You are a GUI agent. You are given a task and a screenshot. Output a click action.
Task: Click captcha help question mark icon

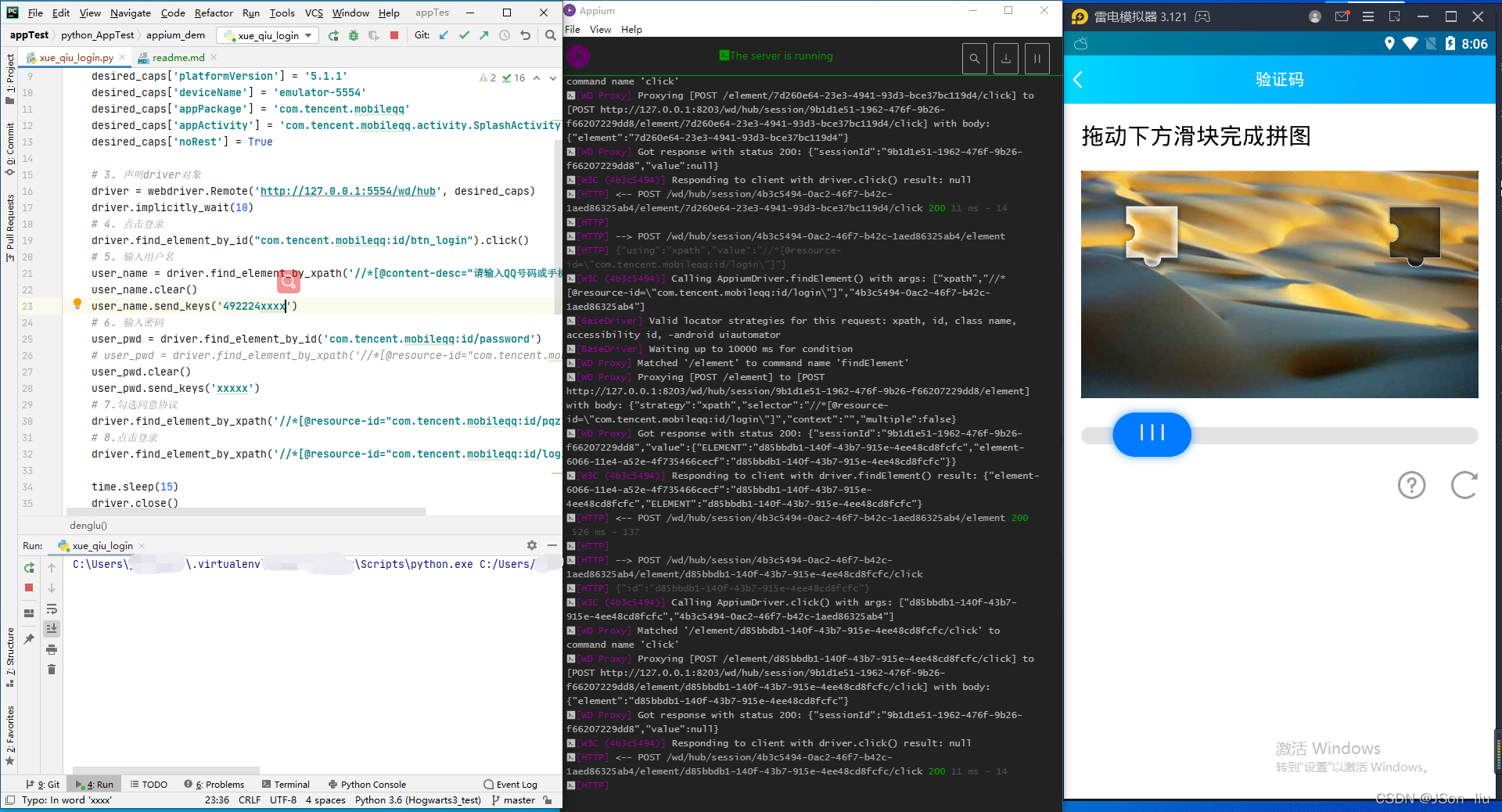click(x=1411, y=485)
